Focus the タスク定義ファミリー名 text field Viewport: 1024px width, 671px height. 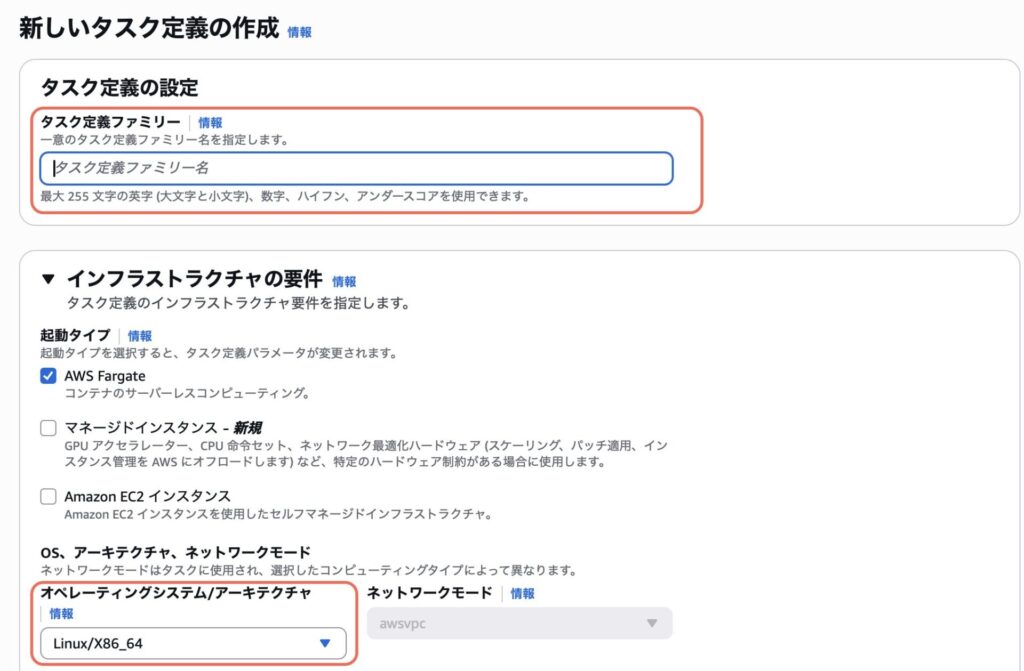click(x=356, y=168)
